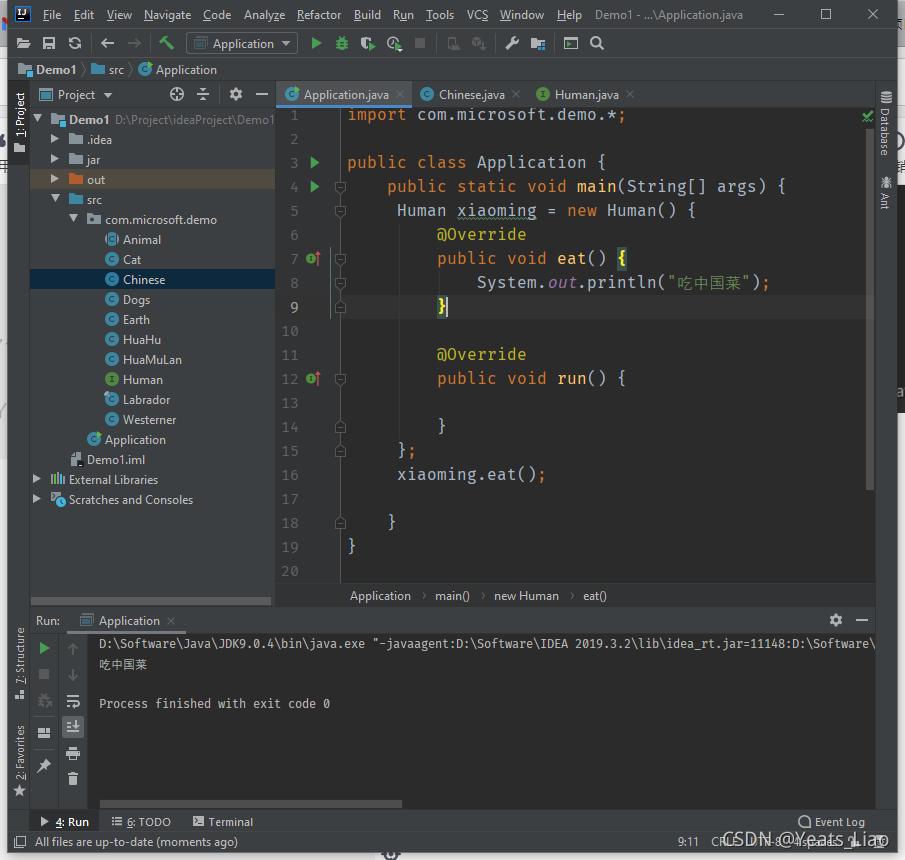
Task: Open Project Structure from the toolbar
Action: (x=538, y=43)
